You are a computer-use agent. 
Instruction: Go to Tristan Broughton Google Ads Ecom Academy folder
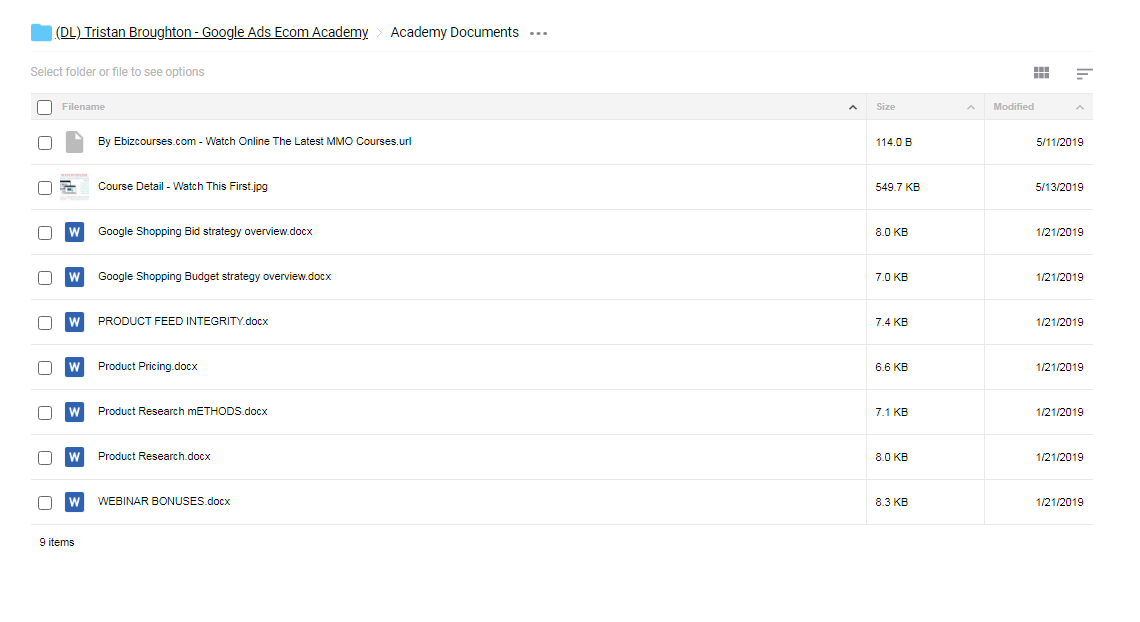[x=212, y=33]
